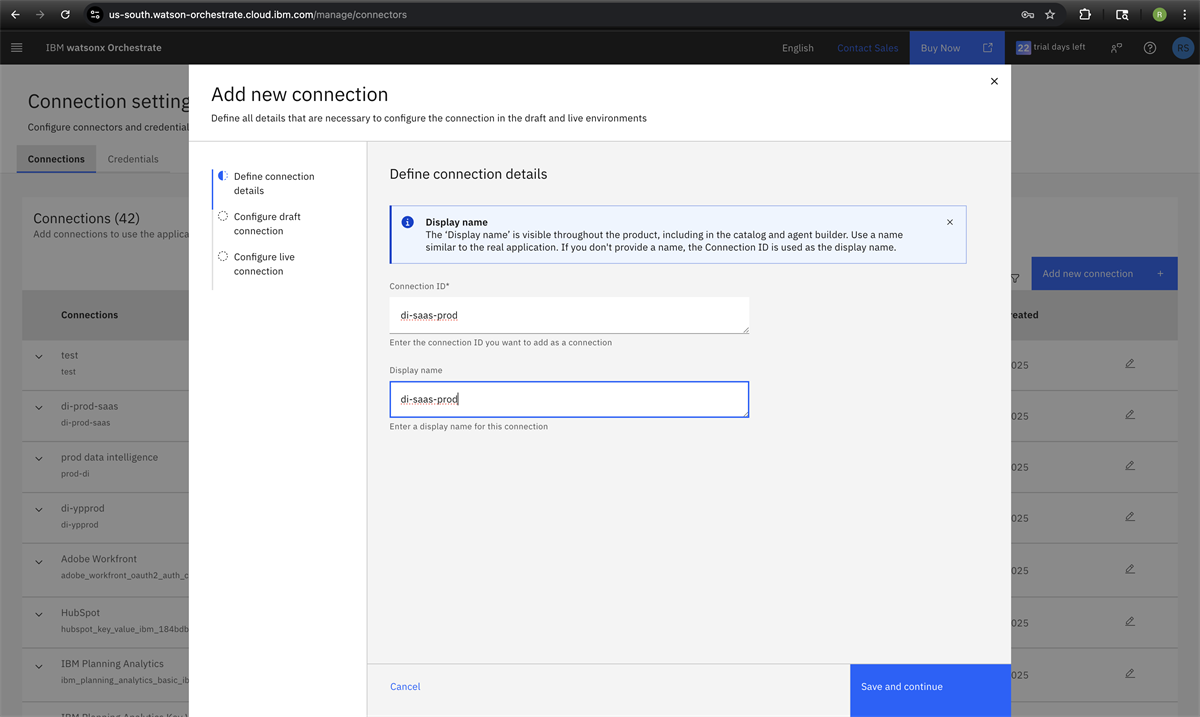The height and width of the screenshot is (717, 1200).
Task: Bookmark this page with star icon
Action: (1050, 15)
